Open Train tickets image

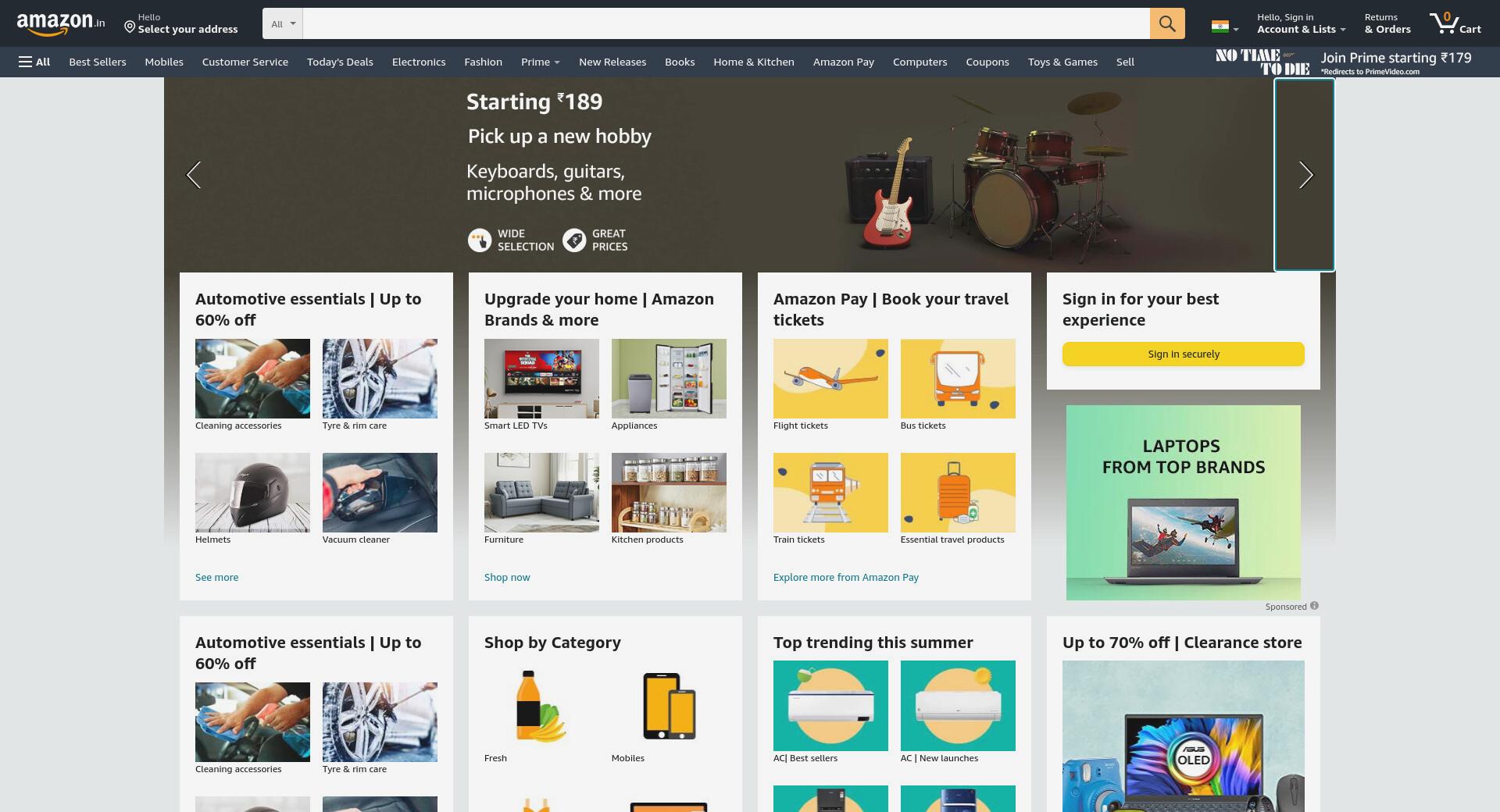click(x=830, y=493)
